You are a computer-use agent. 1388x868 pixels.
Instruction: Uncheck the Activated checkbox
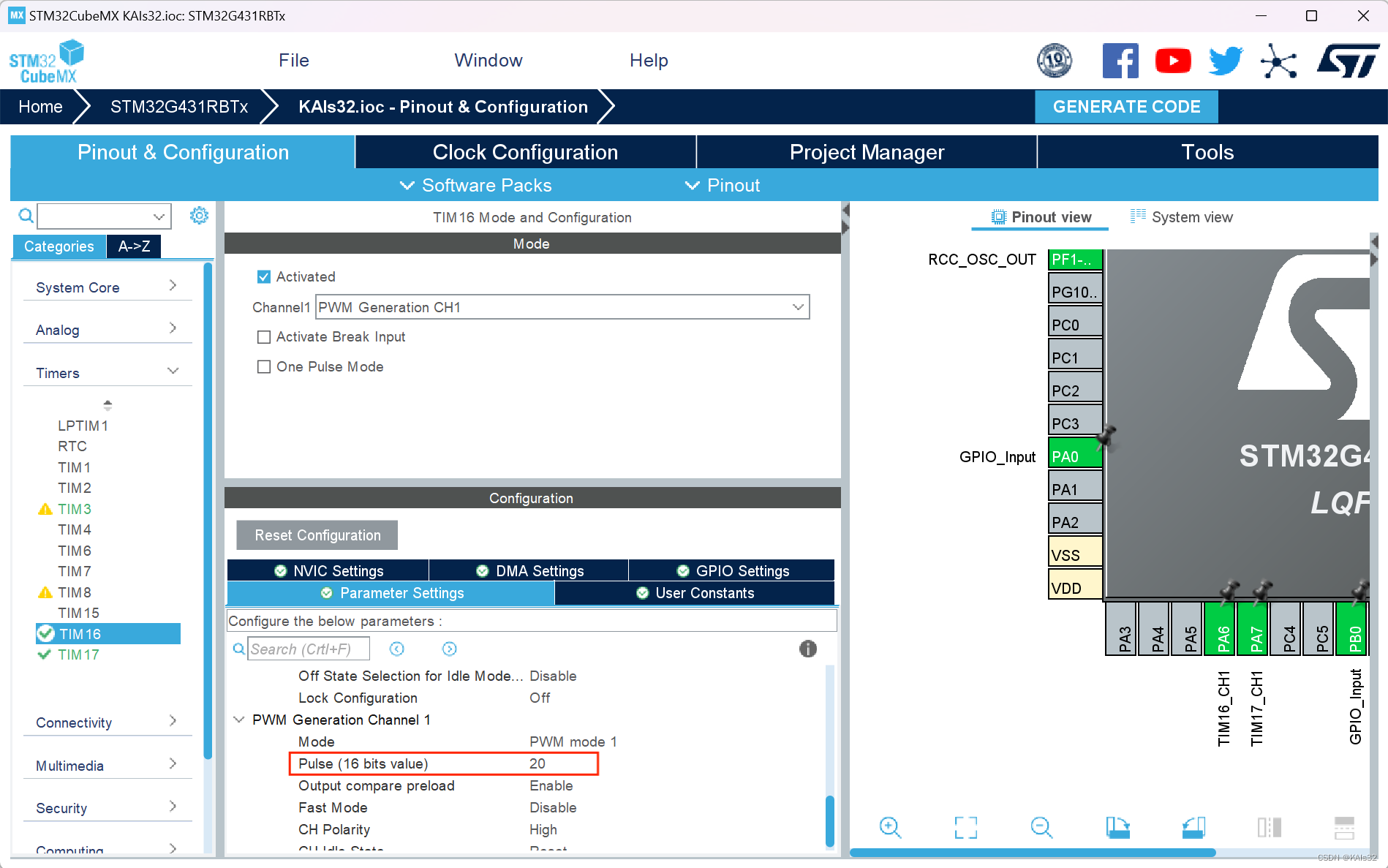tap(264, 276)
